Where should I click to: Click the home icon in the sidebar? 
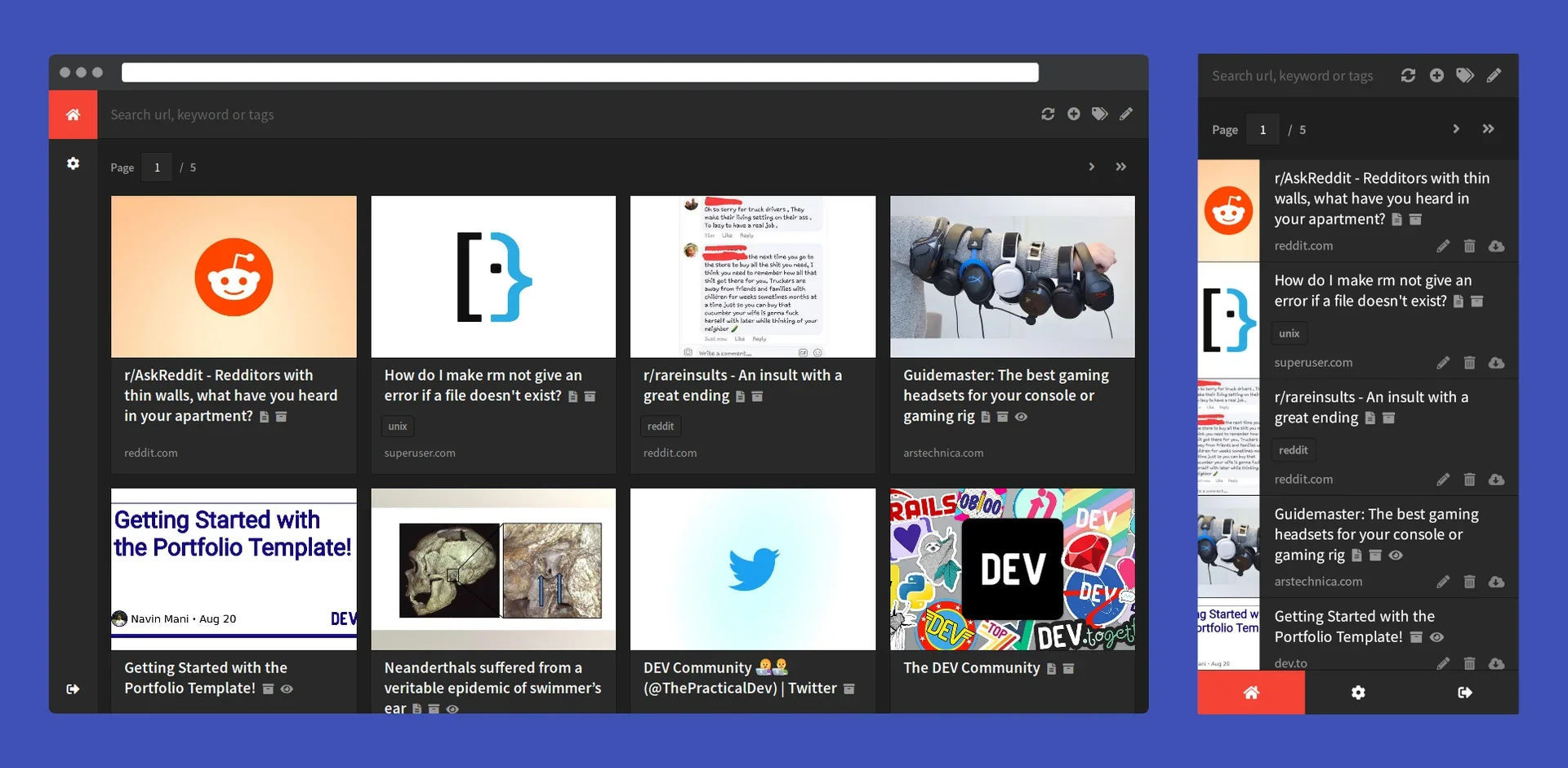tap(73, 114)
